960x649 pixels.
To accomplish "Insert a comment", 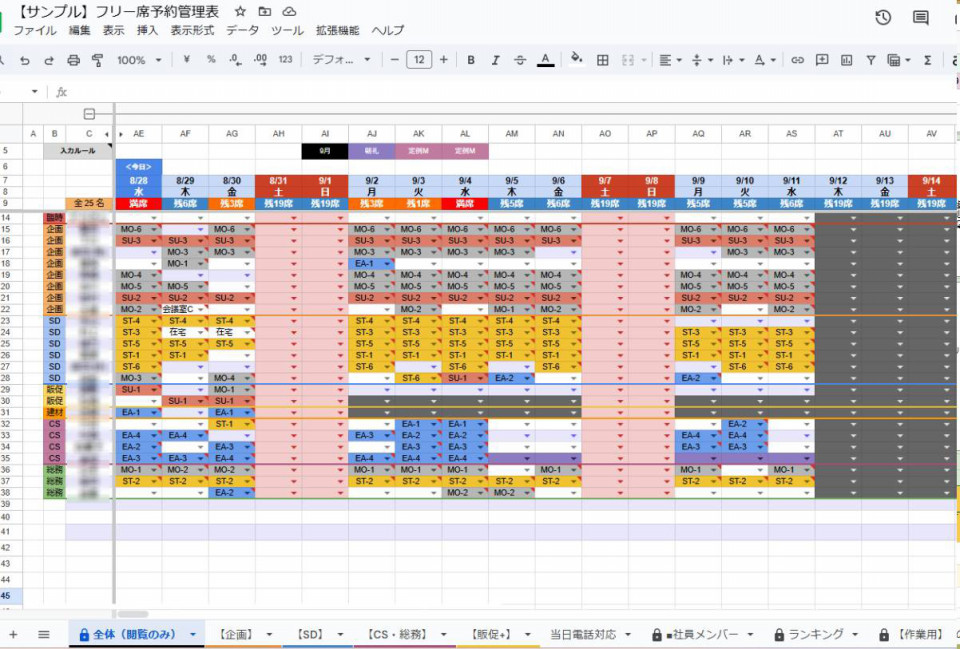I will pyautogui.click(x=822, y=59).
